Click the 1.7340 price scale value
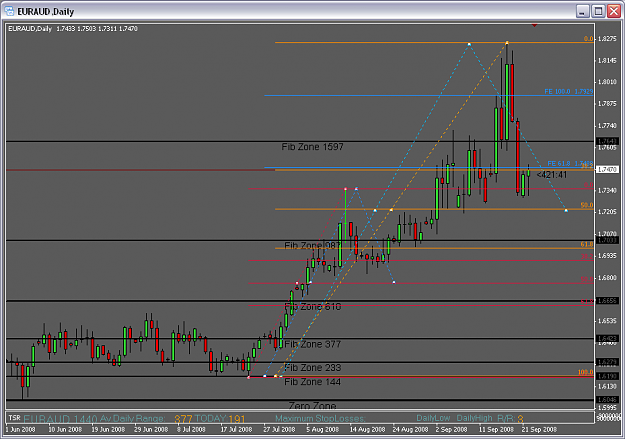The image size is (625, 439). point(607,191)
